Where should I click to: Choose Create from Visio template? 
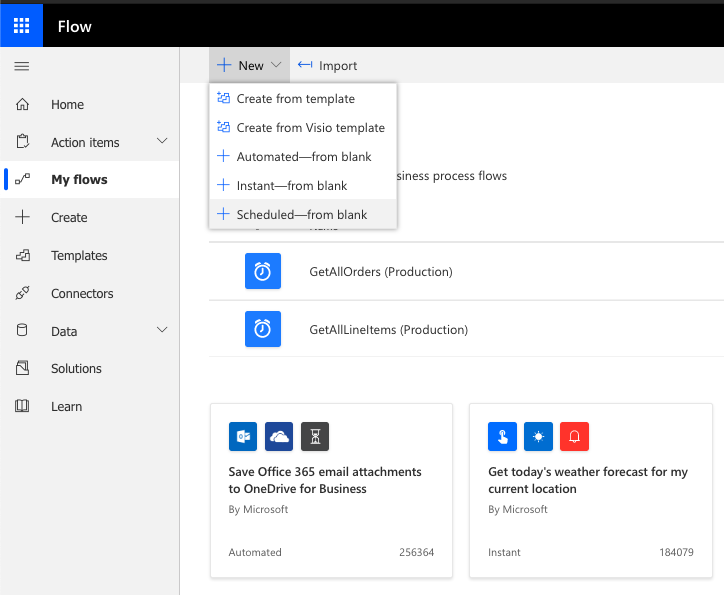click(x=310, y=128)
